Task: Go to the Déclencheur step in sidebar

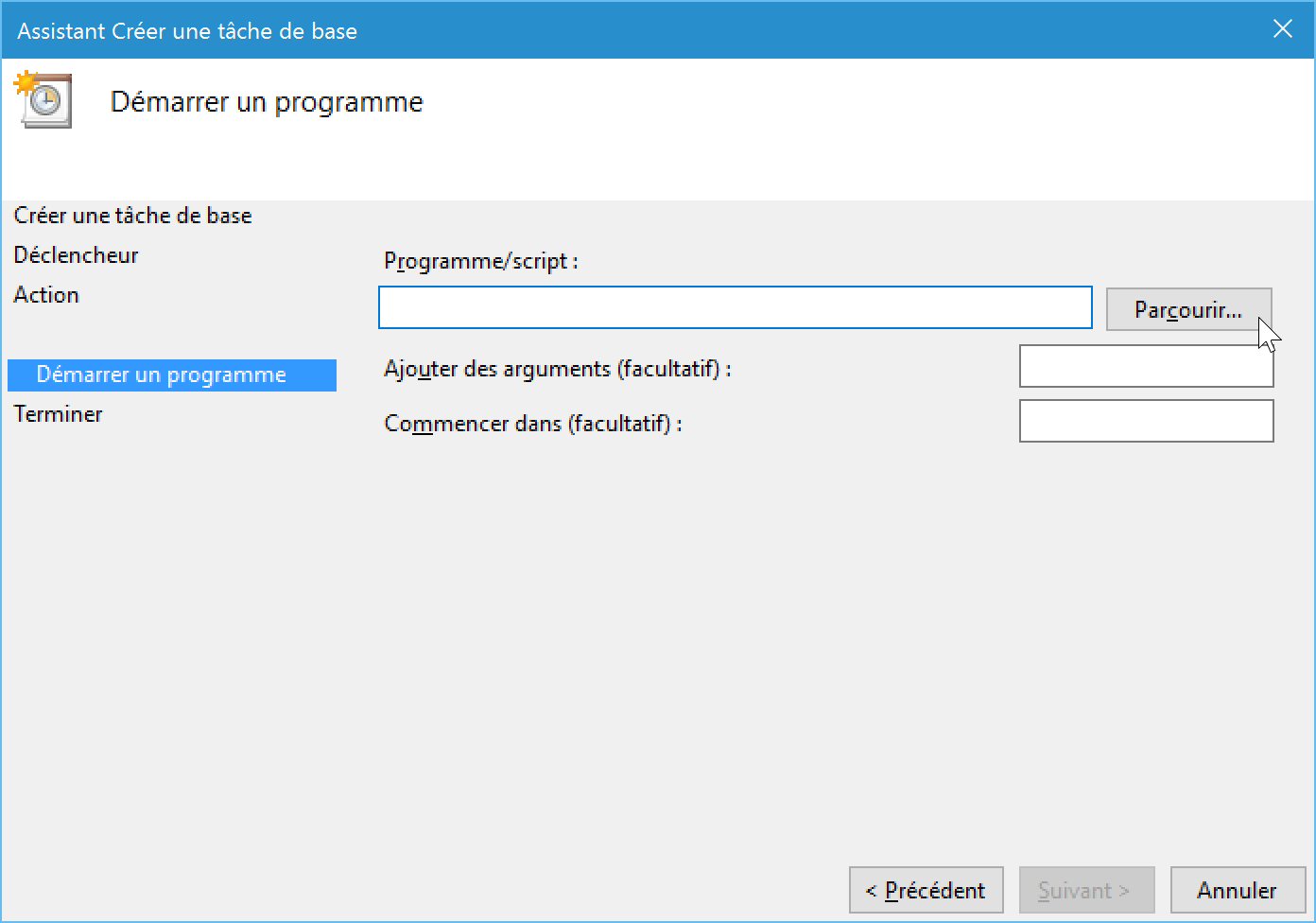Action: 76,255
